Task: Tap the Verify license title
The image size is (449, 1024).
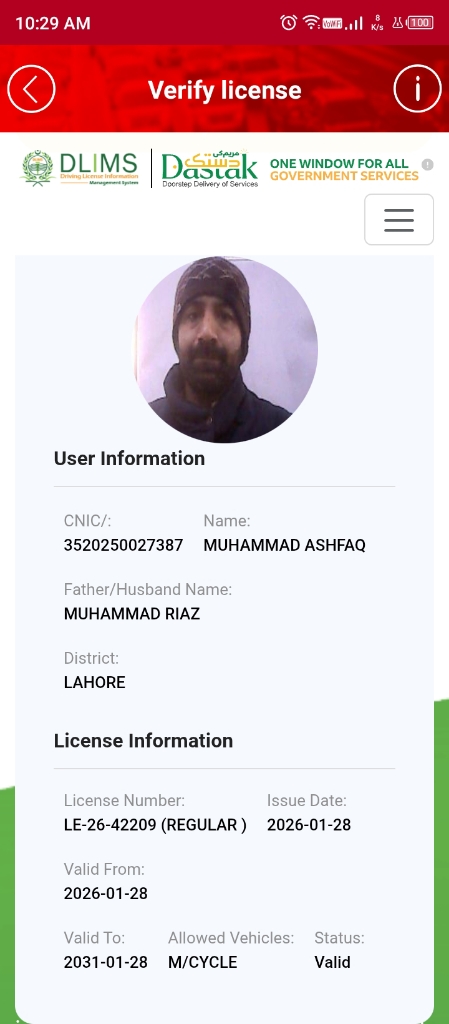Action: tap(224, 90)
